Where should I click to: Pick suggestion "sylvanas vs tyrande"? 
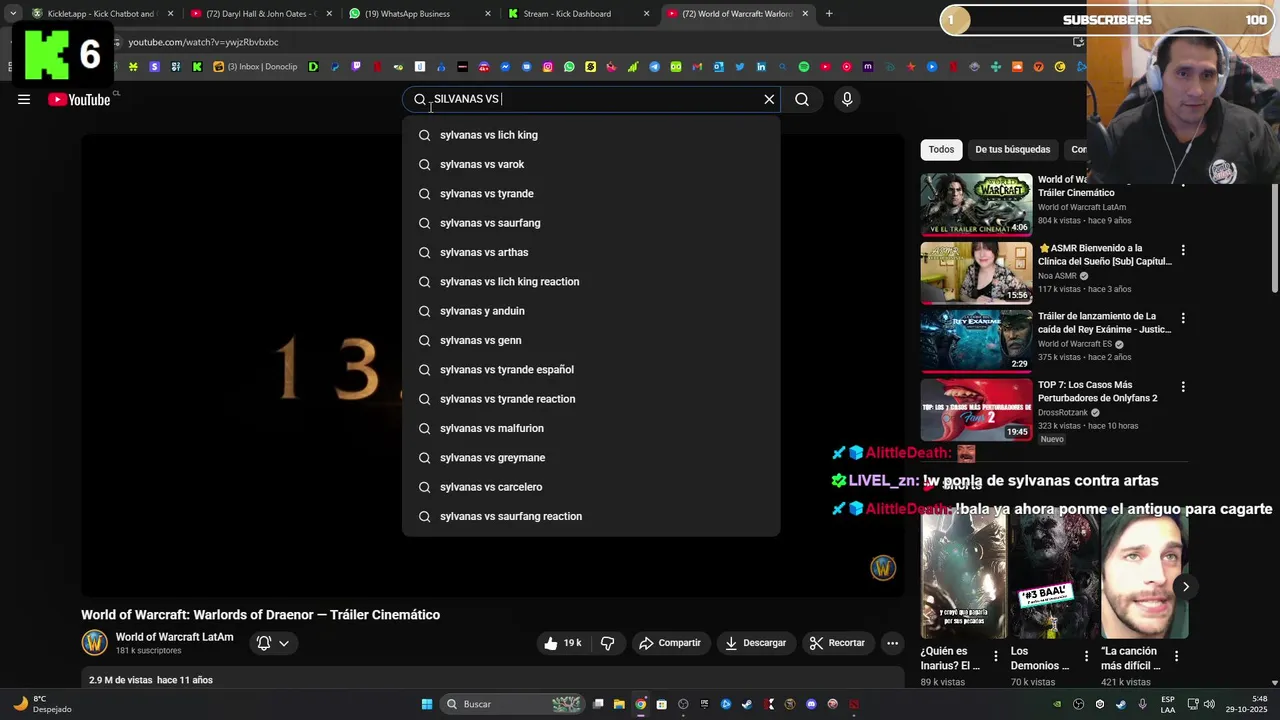(x=591, y=194)
